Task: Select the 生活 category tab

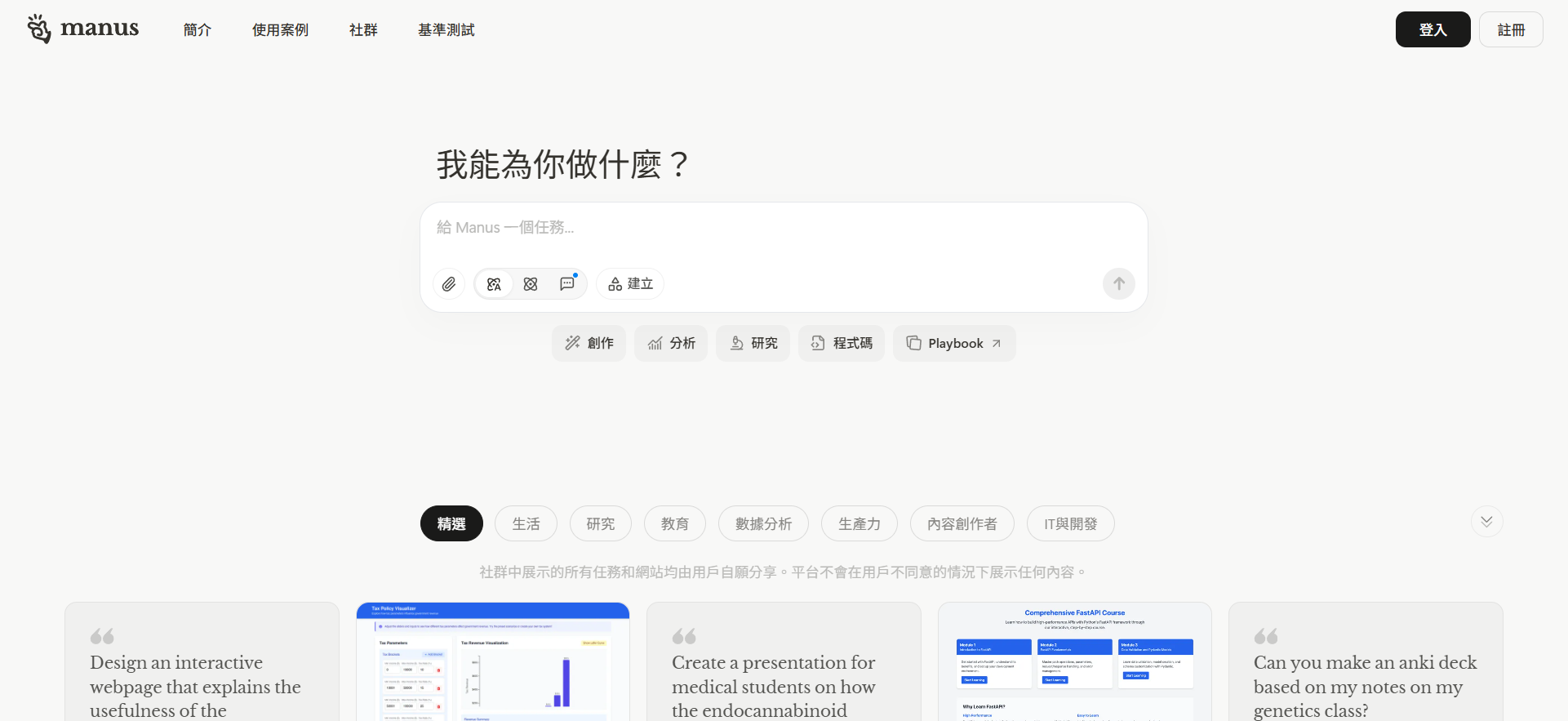Action: [526, 523]
